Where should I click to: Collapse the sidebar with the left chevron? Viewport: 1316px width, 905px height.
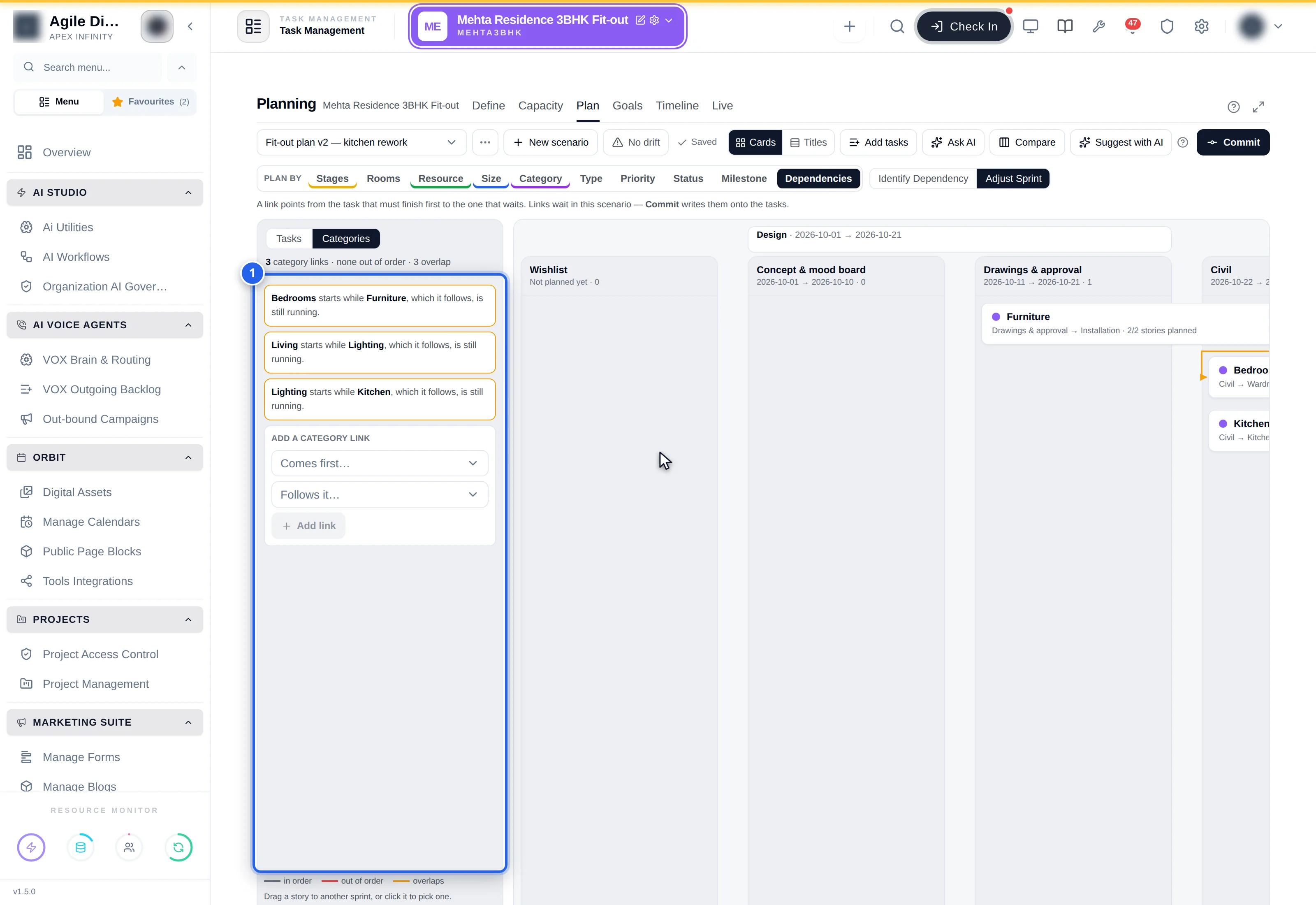pyautogui.click(x=190, y=26)
